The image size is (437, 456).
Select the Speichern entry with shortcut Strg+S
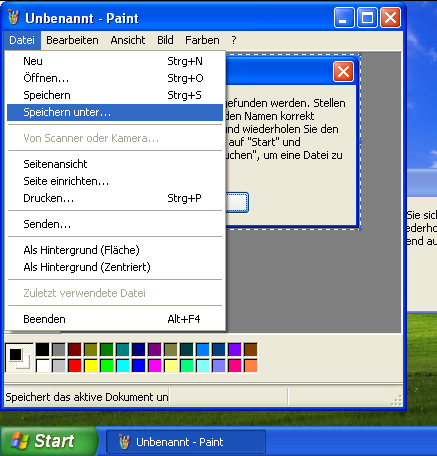(115, 95)
